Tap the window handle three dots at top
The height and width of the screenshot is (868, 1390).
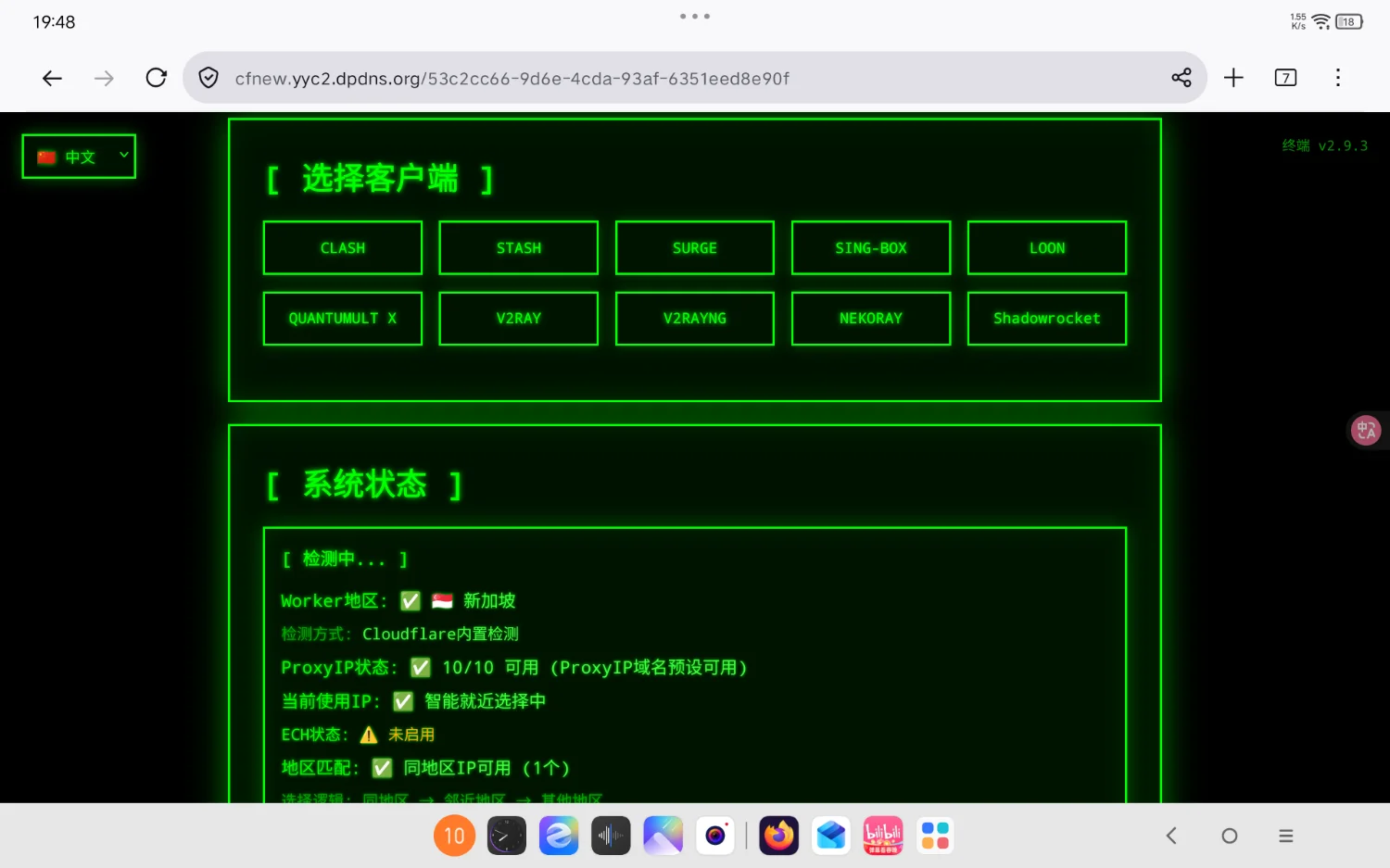point(695,16)
